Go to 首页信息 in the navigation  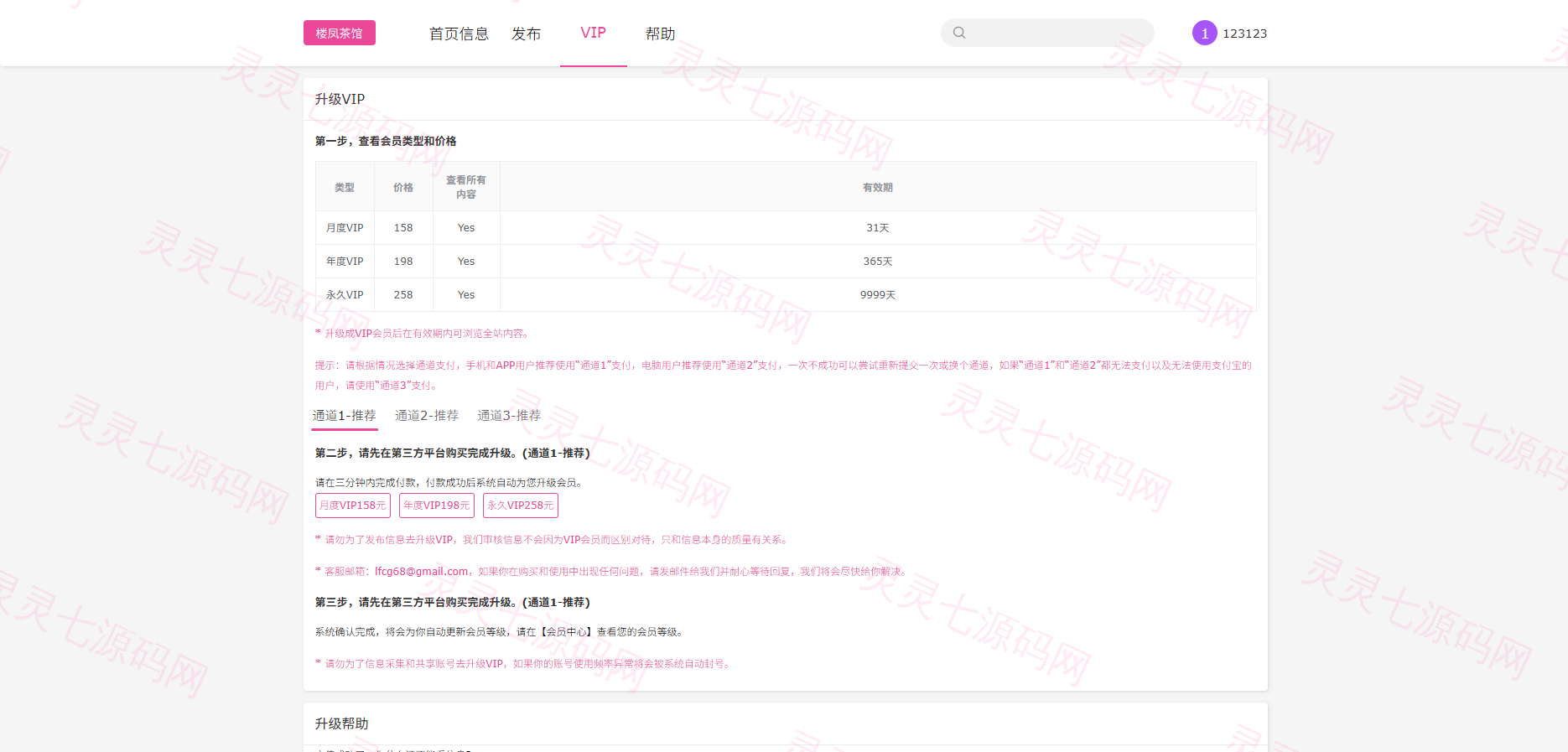tap(459, 34)
